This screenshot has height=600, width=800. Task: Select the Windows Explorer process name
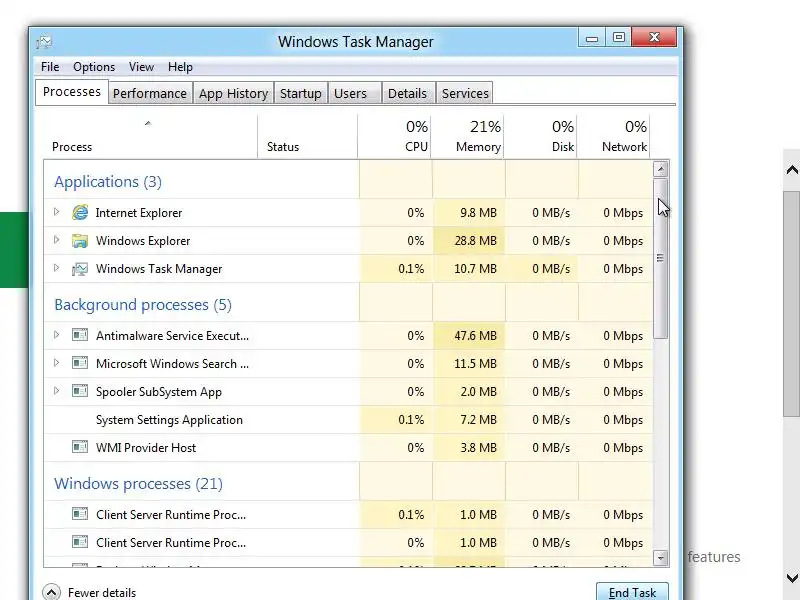pyautogui.click(x=143, y=241)
